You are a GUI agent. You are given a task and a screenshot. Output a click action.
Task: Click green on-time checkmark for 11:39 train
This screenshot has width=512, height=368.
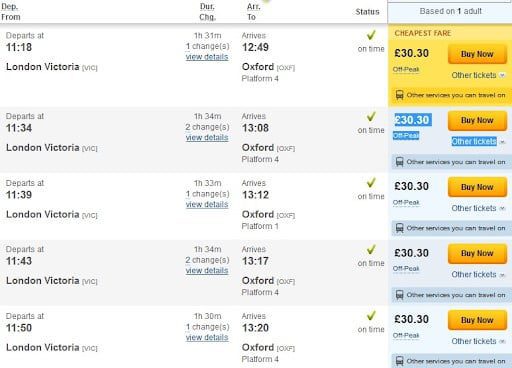(371, 182)
